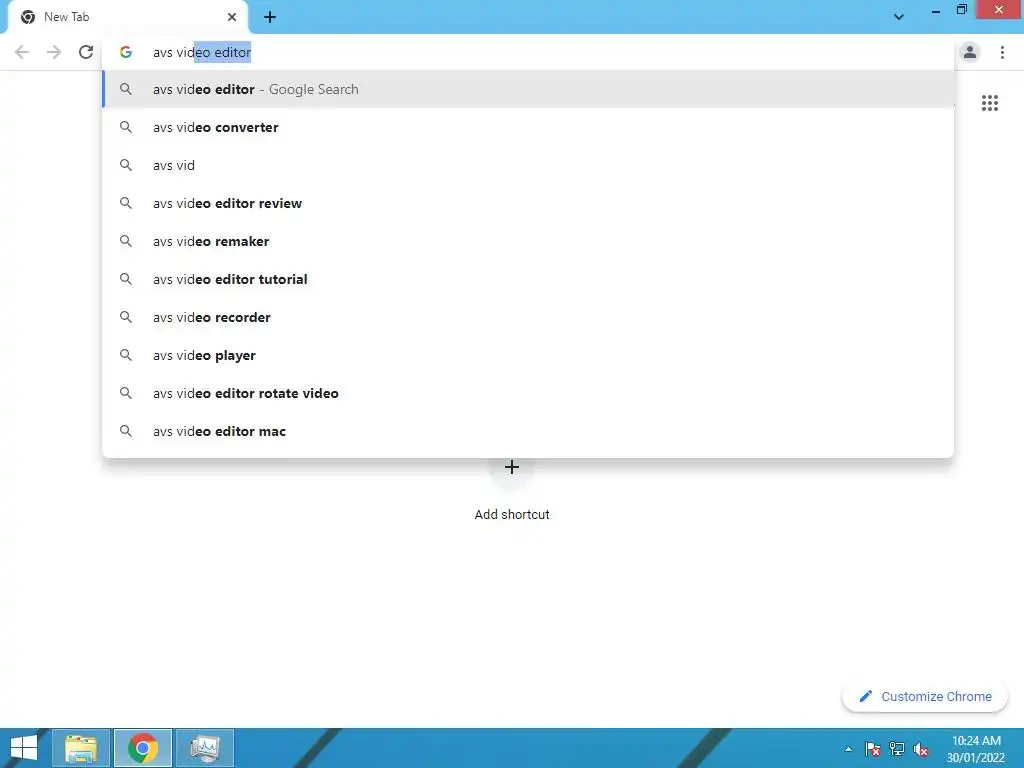Open the profile avatar icon
Screen dimensions: 1024x768
point(970,52)
